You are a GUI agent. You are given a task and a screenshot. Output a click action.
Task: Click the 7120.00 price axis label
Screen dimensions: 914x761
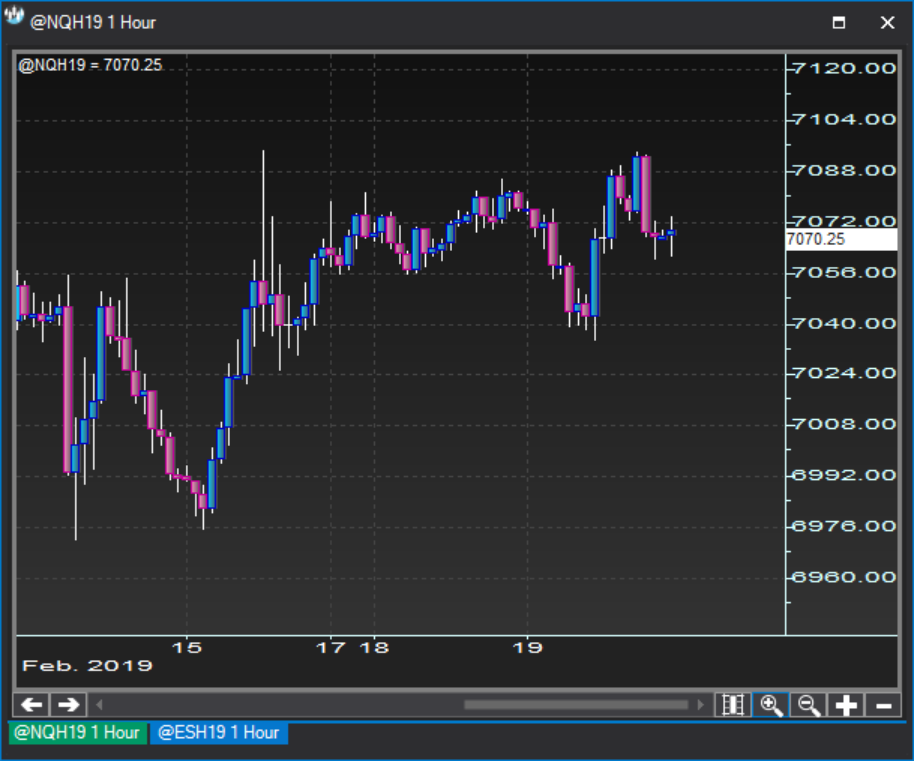pyautogui.click(x=845, y=68)
